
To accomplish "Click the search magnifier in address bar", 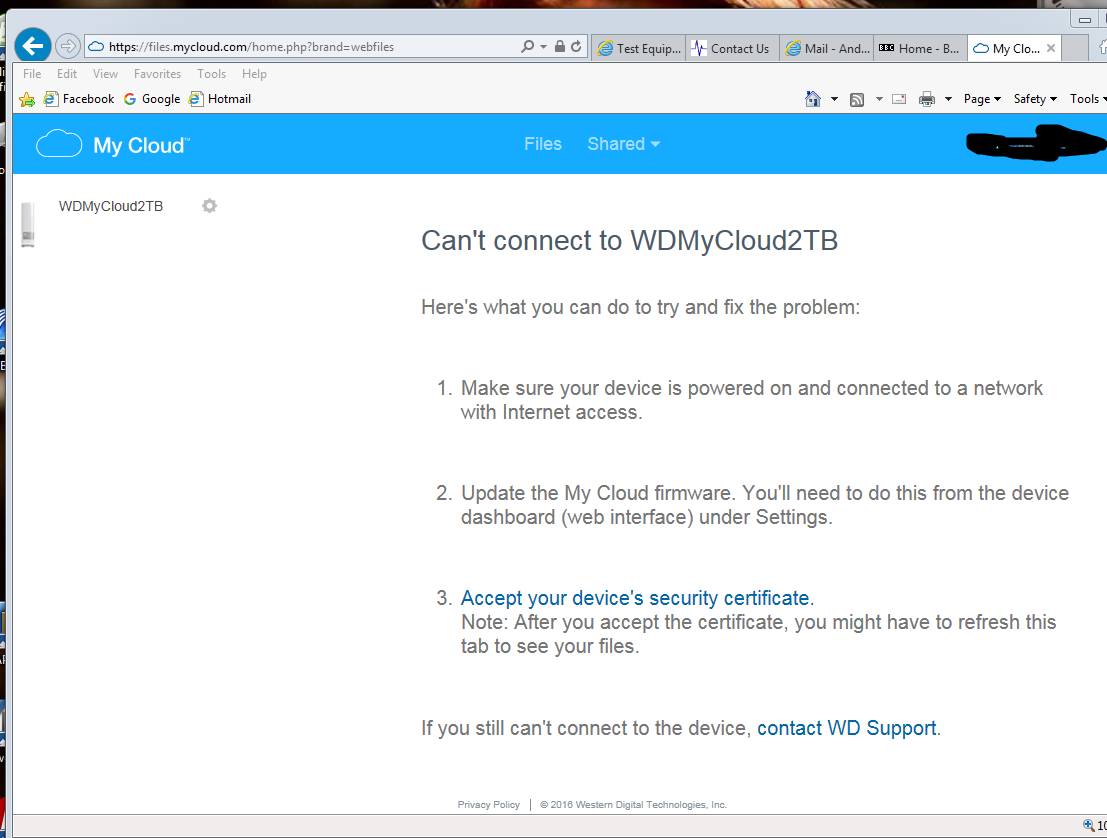I will point(527,47).
